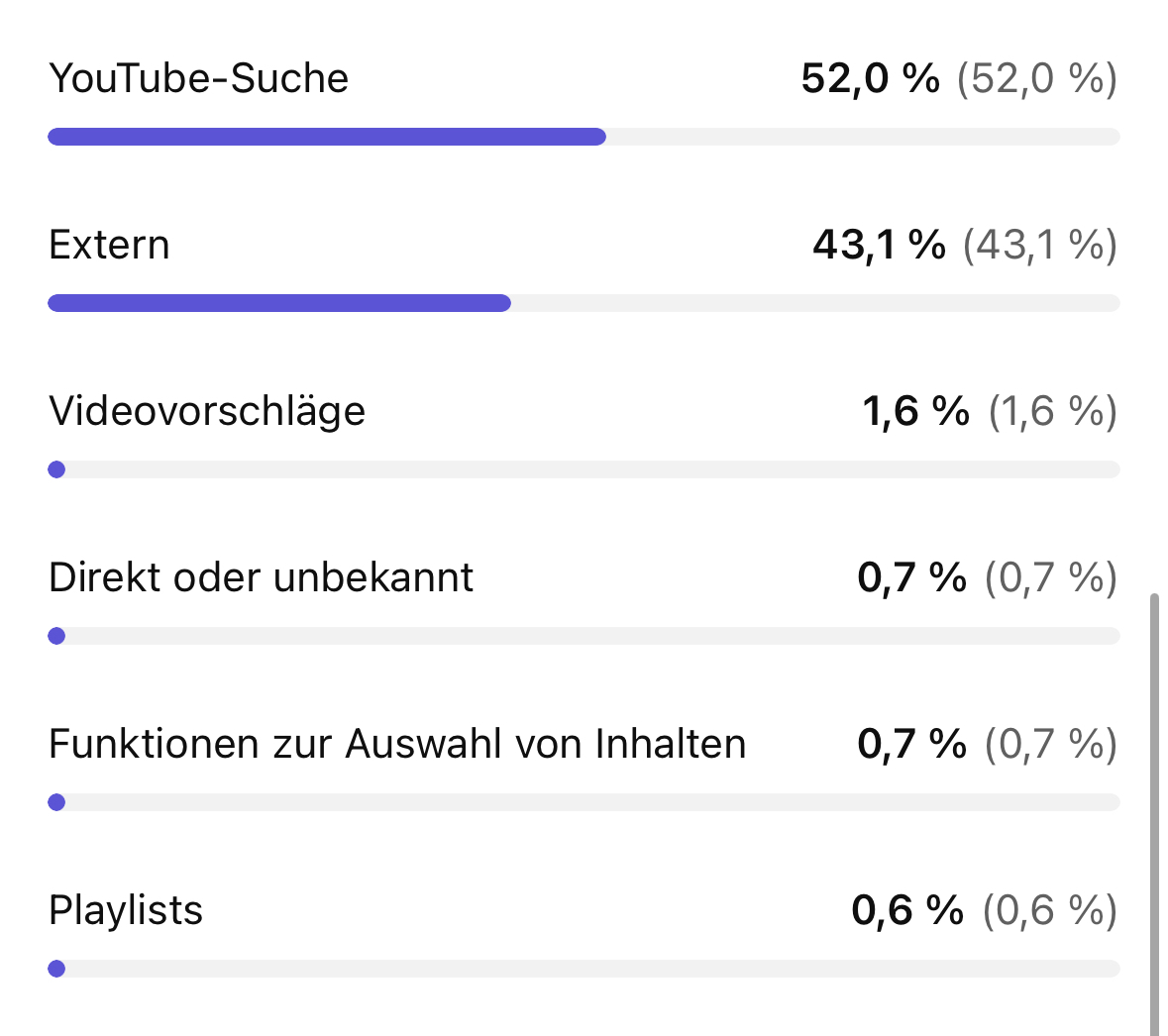Click the bold 52,0 % value

pyautogui.click(x=870, y=78)
